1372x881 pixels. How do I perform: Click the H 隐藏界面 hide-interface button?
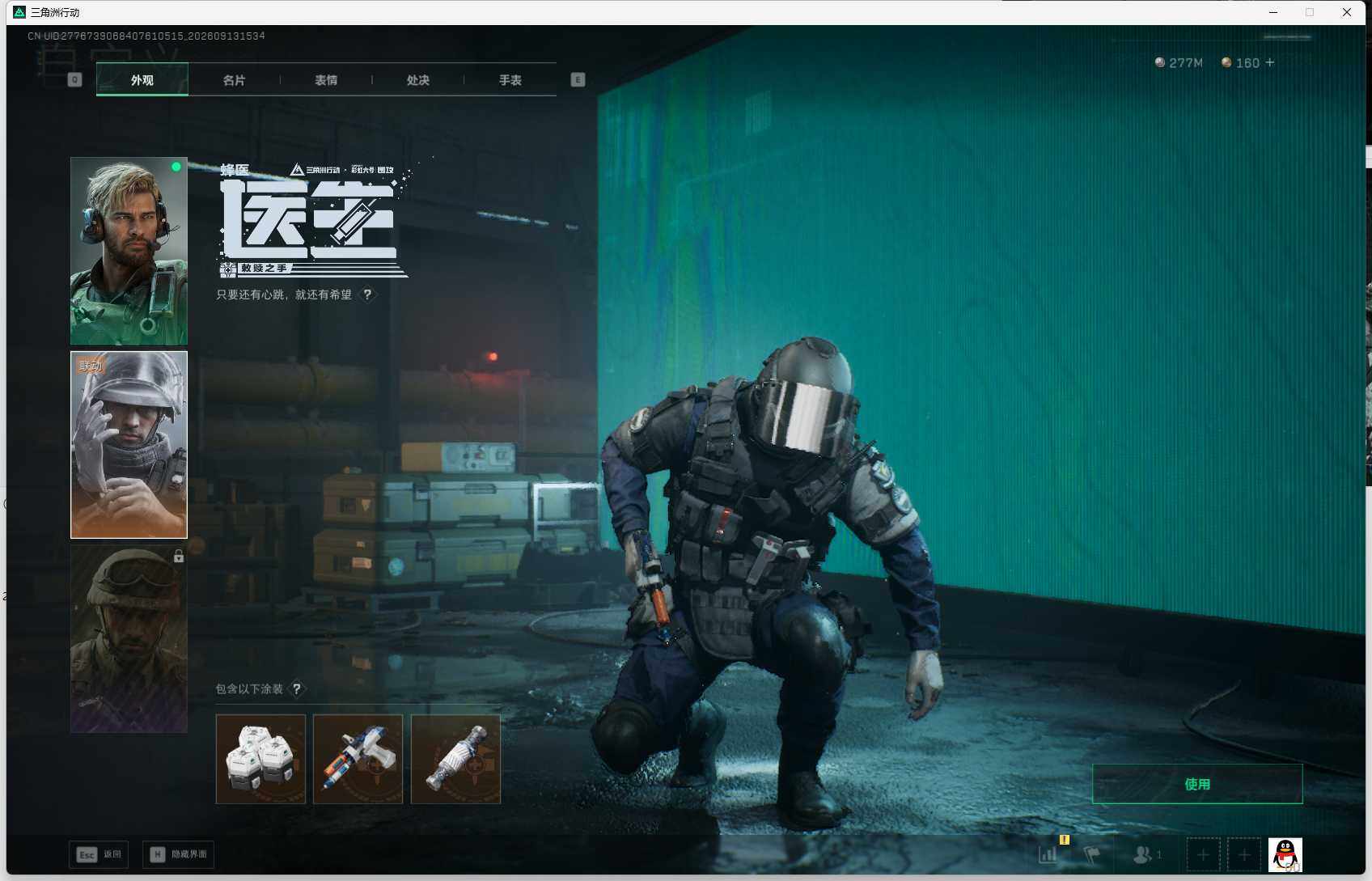[x=179, y=854]
